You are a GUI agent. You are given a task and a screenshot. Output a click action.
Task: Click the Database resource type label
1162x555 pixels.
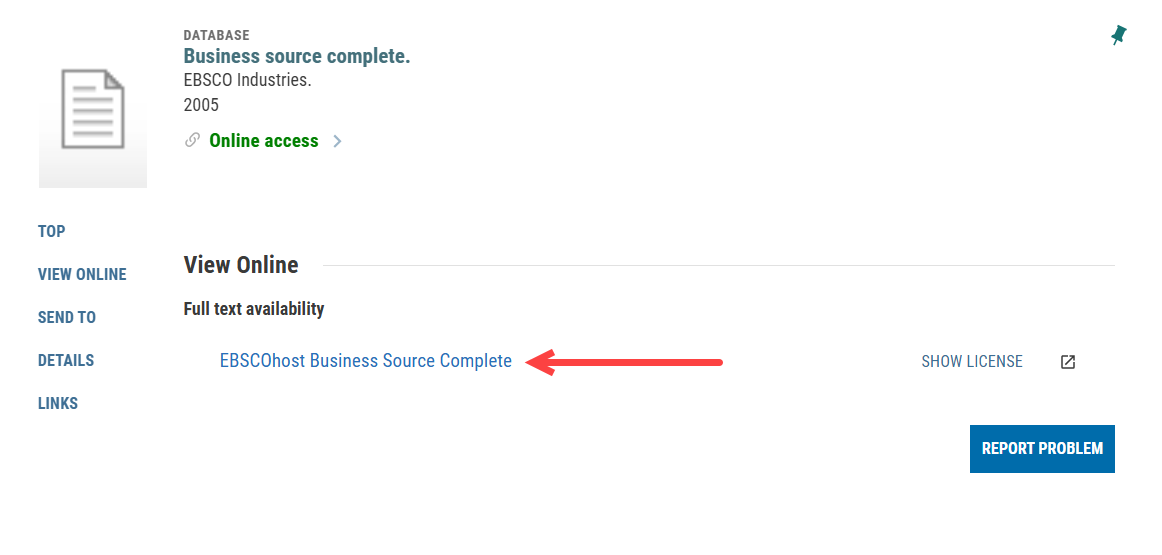pyautogui.click(x=216, y=36)
